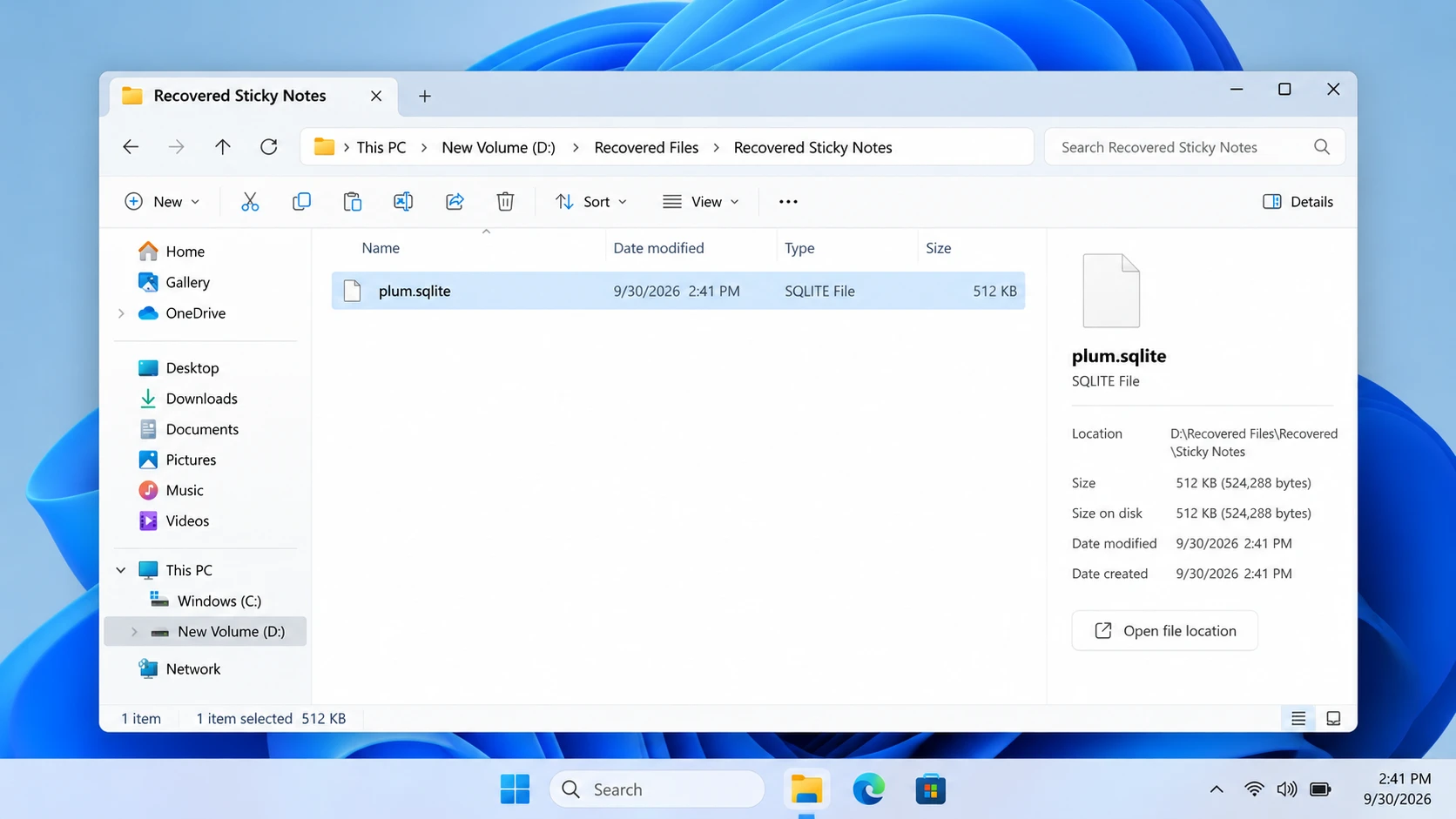Open the Windows Start menu
1456x819 pixels.
point(515,789)
